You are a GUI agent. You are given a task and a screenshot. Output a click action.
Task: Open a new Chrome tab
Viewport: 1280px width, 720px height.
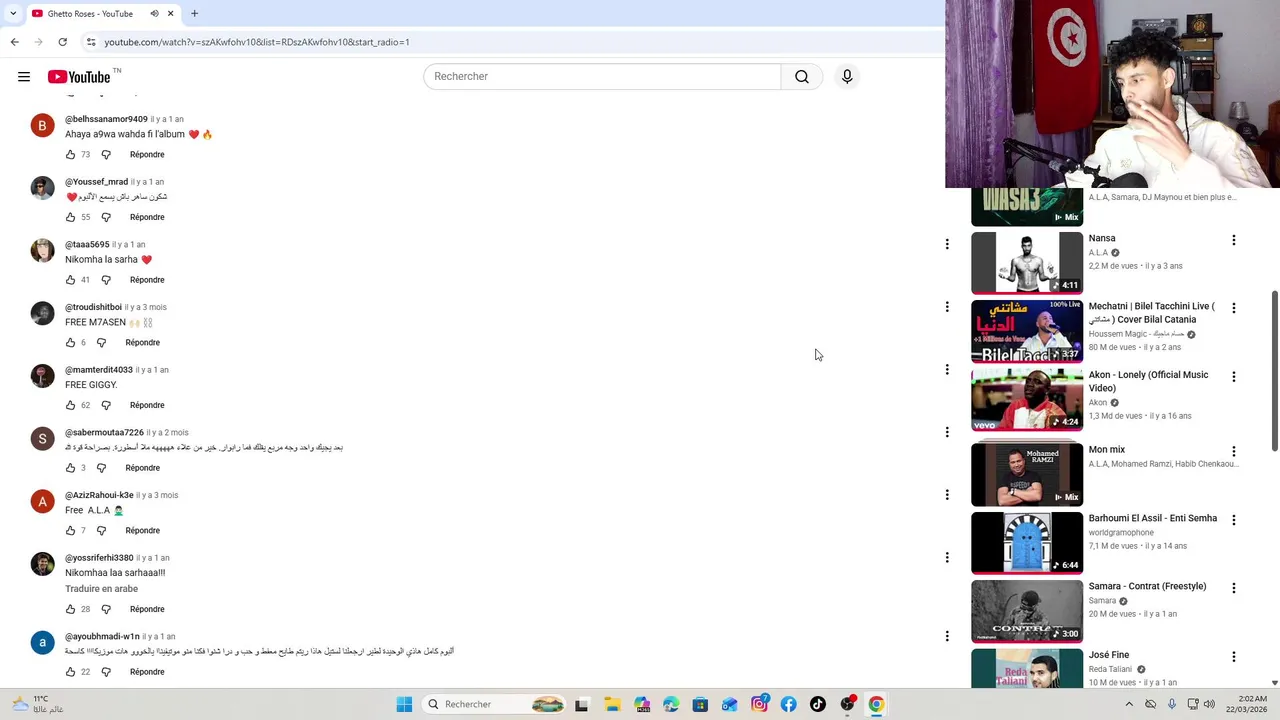pyautogui.click(x=194, y=14)
